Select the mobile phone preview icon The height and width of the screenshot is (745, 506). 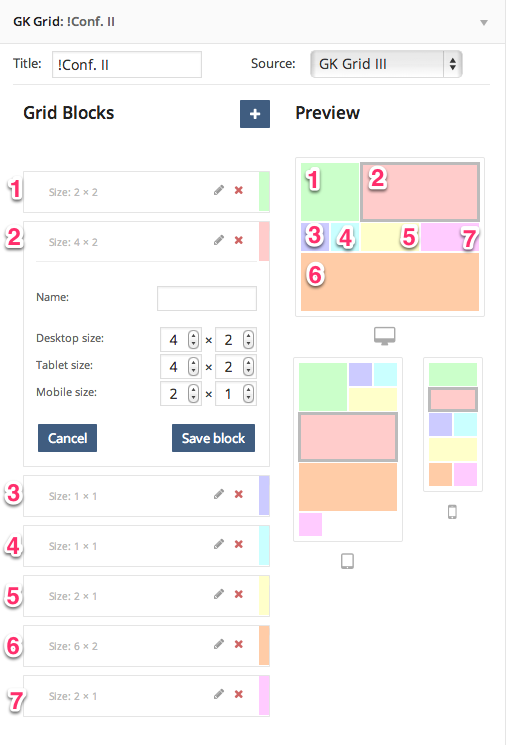(452, 512)
